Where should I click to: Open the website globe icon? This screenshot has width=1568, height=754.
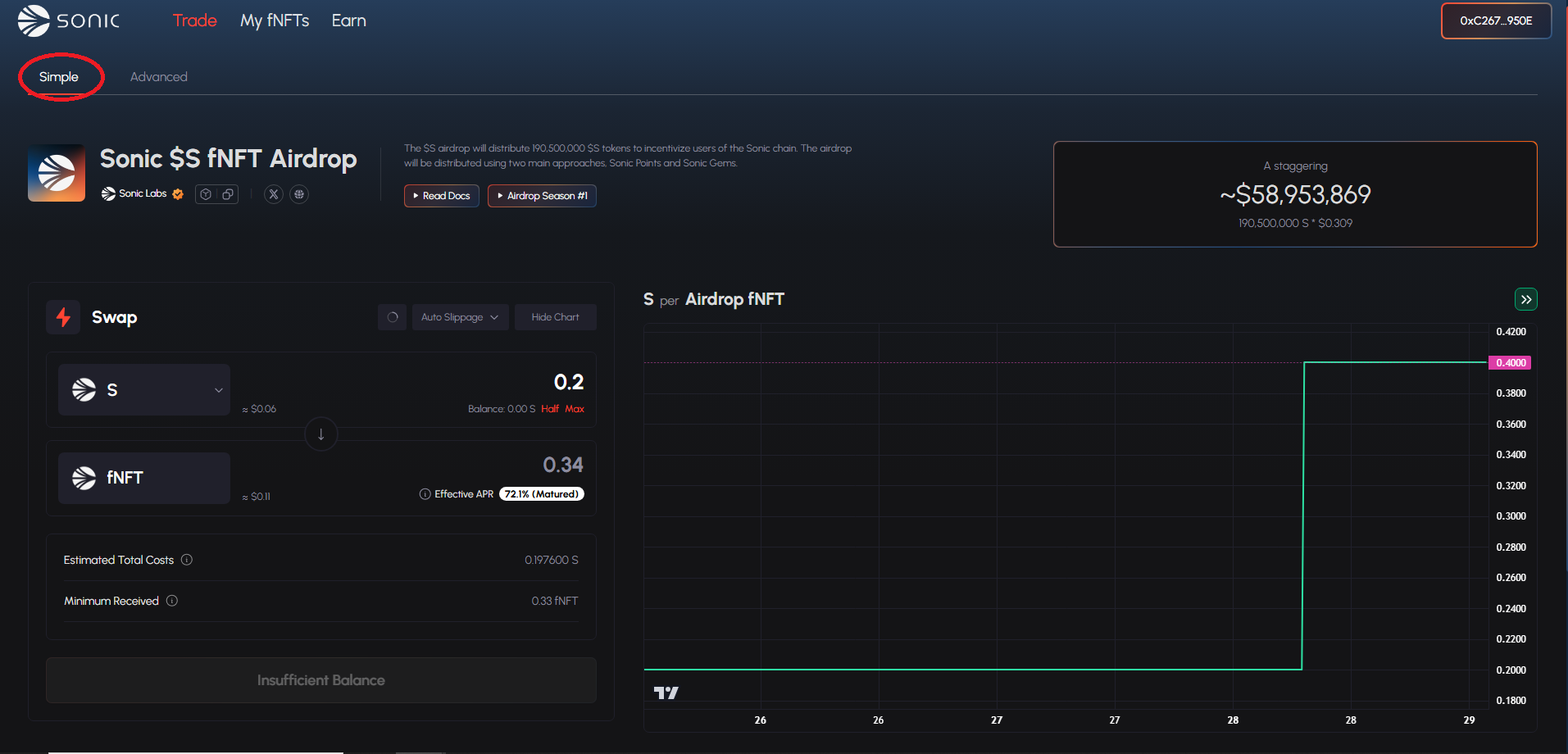(299, 194)
